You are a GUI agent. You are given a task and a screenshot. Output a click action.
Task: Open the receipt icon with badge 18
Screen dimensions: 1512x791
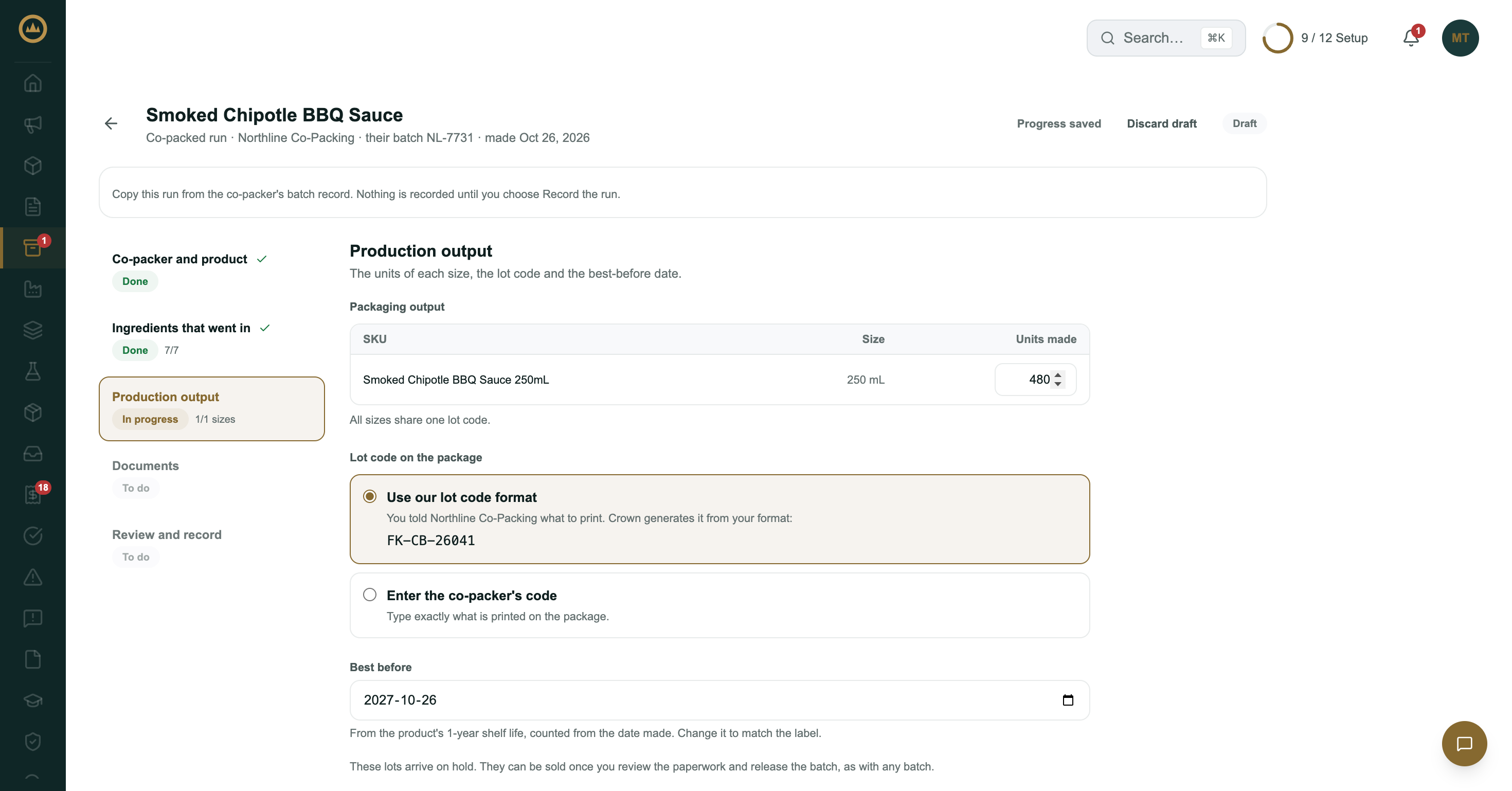(33, 495)
